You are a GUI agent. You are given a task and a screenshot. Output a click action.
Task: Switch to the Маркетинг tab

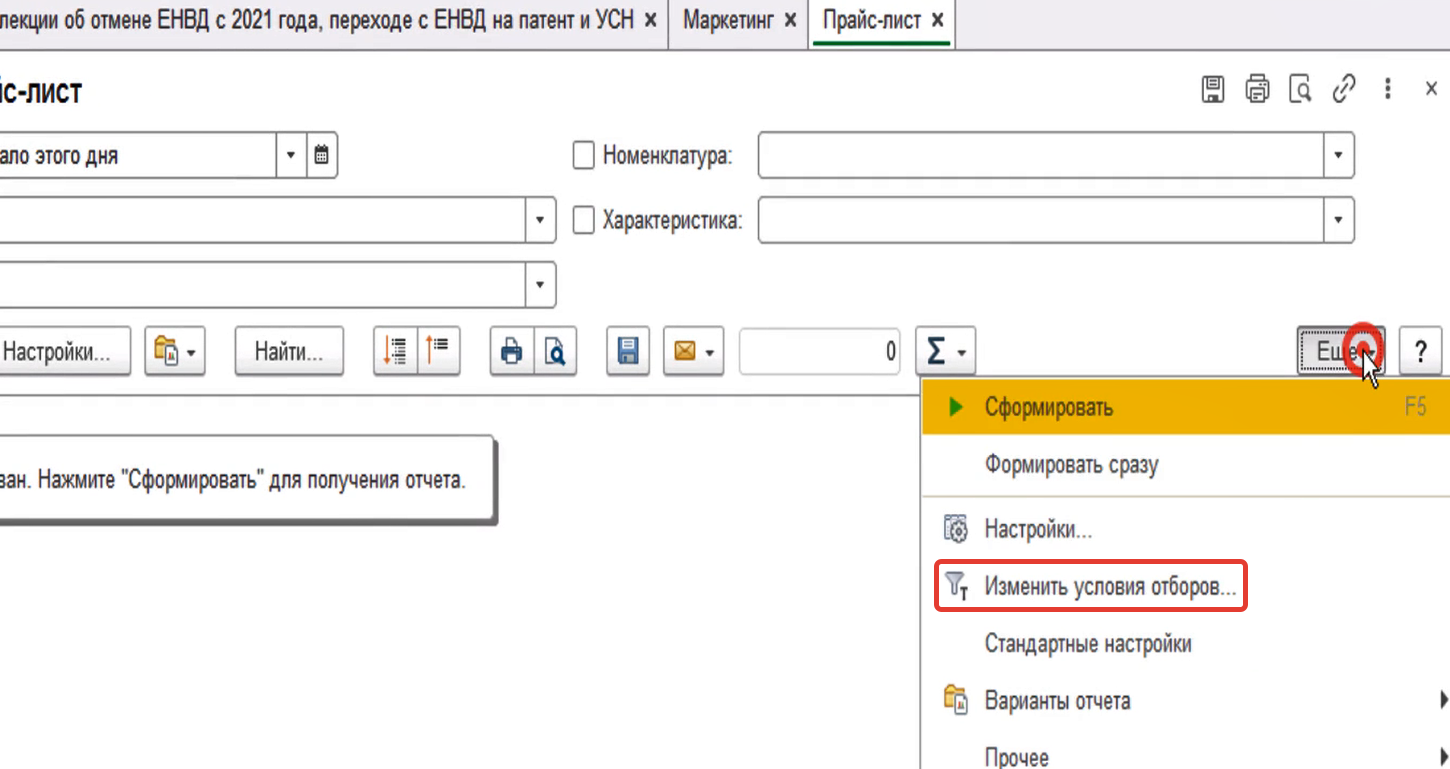(729, 20)
